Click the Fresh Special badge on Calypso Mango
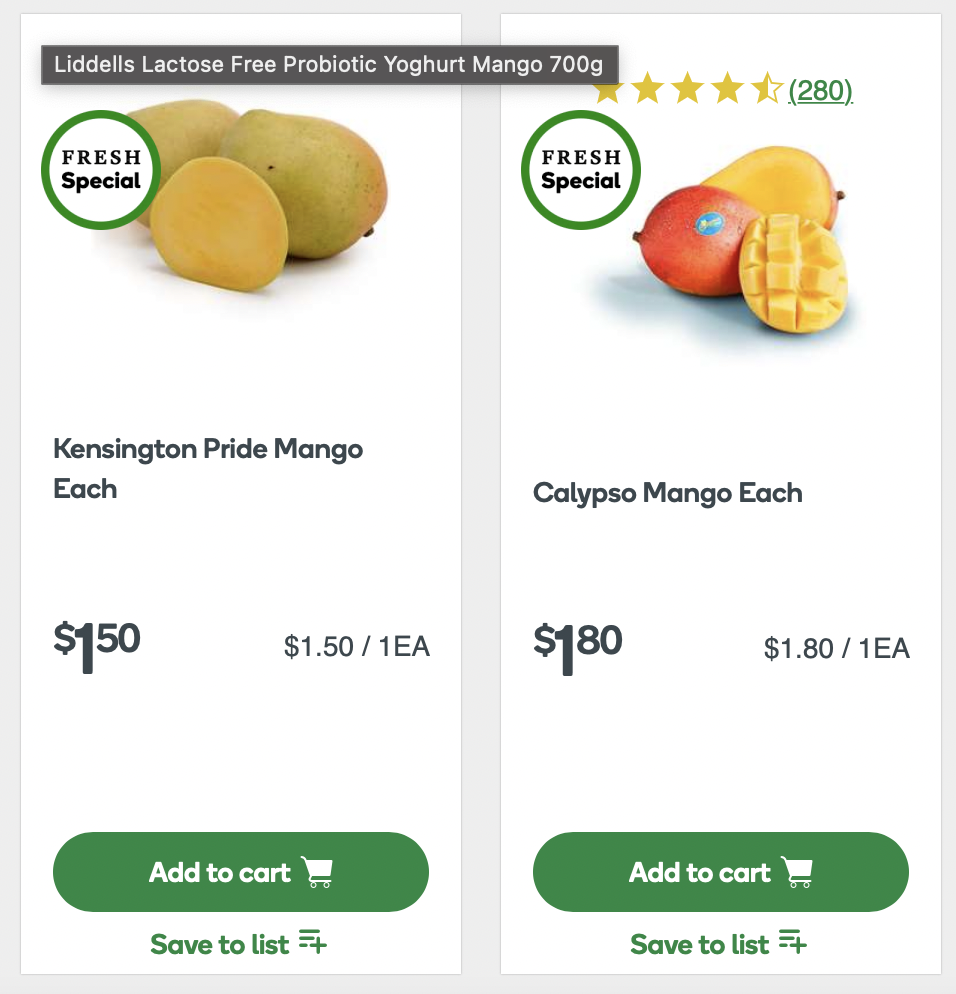Viewport: 956px width, 994px height. click(580, 170)
